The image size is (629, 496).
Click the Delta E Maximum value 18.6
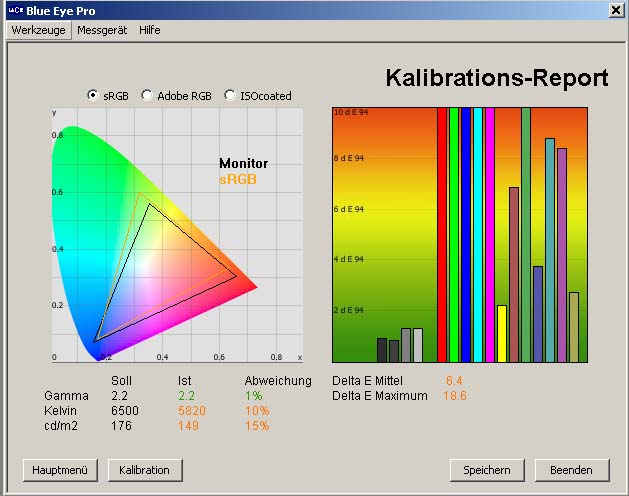tap(456, 396)
